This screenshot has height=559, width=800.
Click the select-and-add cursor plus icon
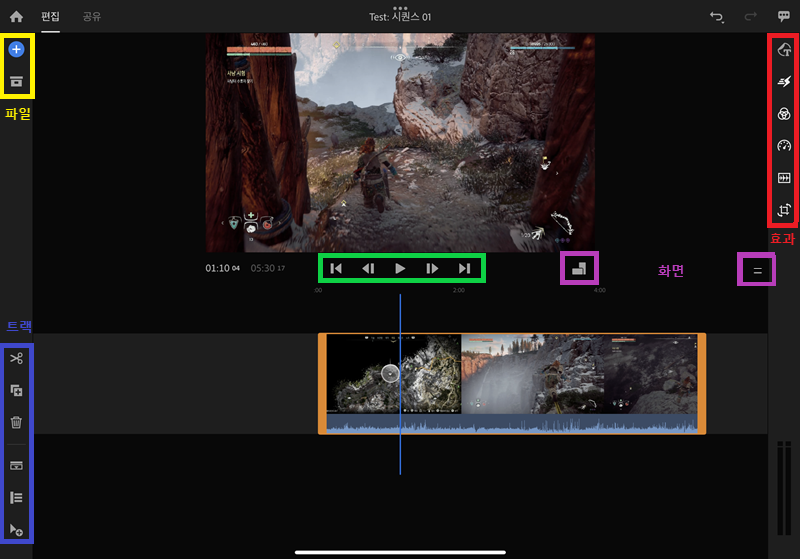tap(16, 530)
